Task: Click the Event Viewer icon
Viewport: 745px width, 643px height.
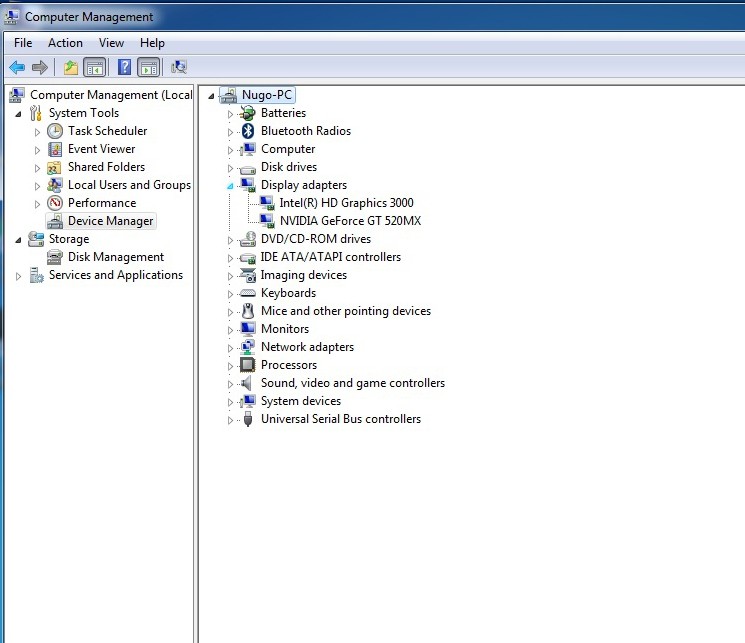Action: [x=55, y=149]
